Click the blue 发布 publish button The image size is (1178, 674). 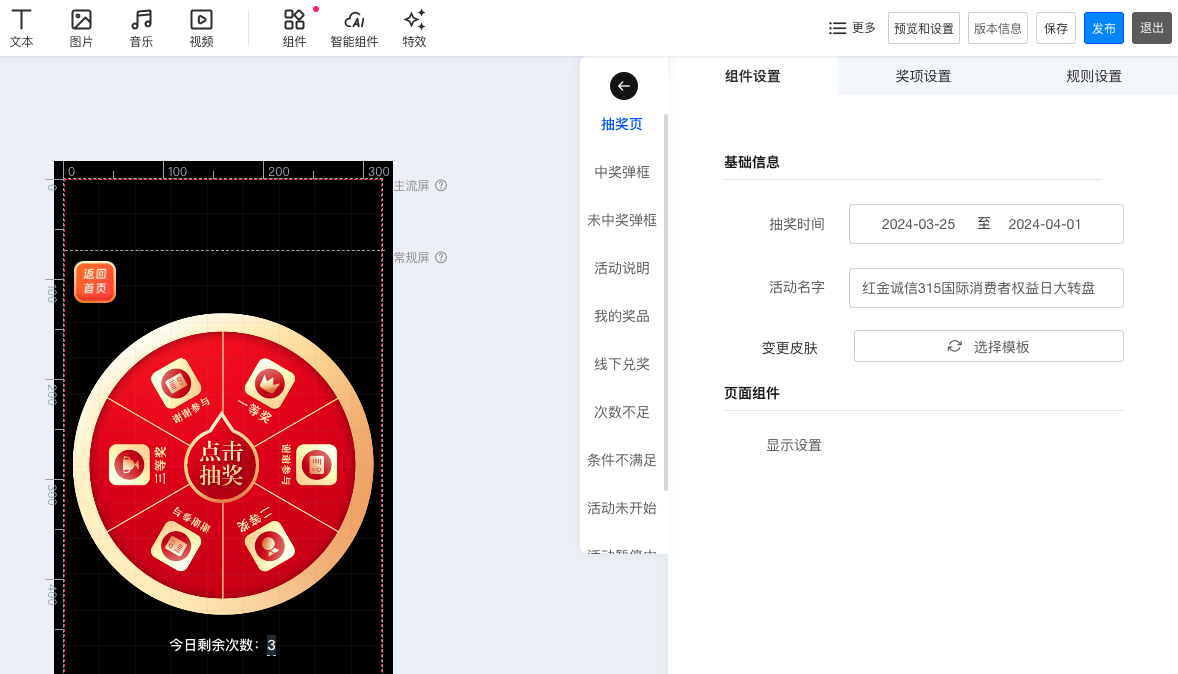[1104, 29]
